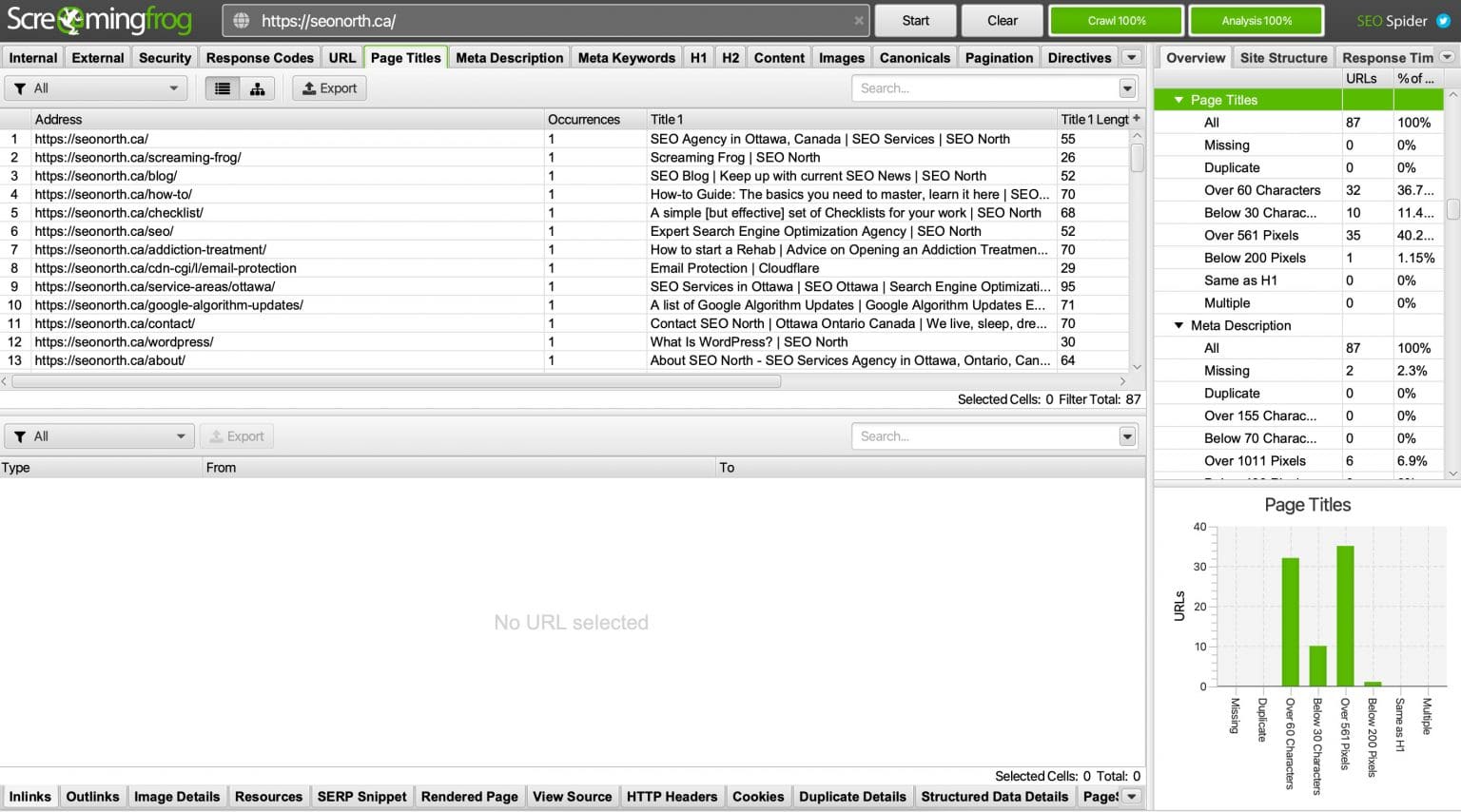Switch to the Meta Description tab
Screen dimensions: 1461x812
point(509,57)
